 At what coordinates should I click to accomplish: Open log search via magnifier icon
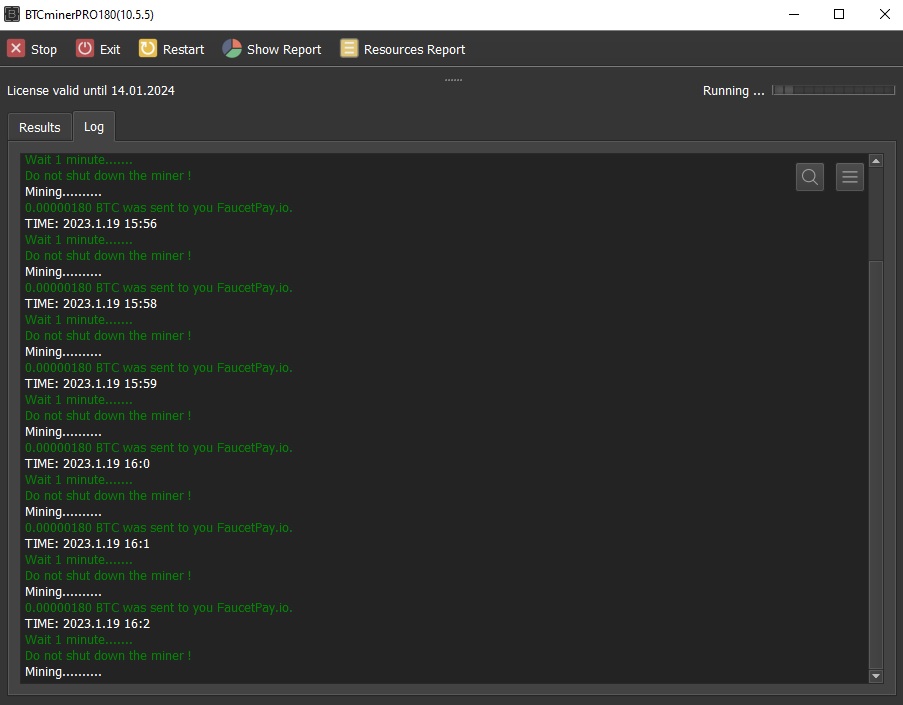pos(809,176)
